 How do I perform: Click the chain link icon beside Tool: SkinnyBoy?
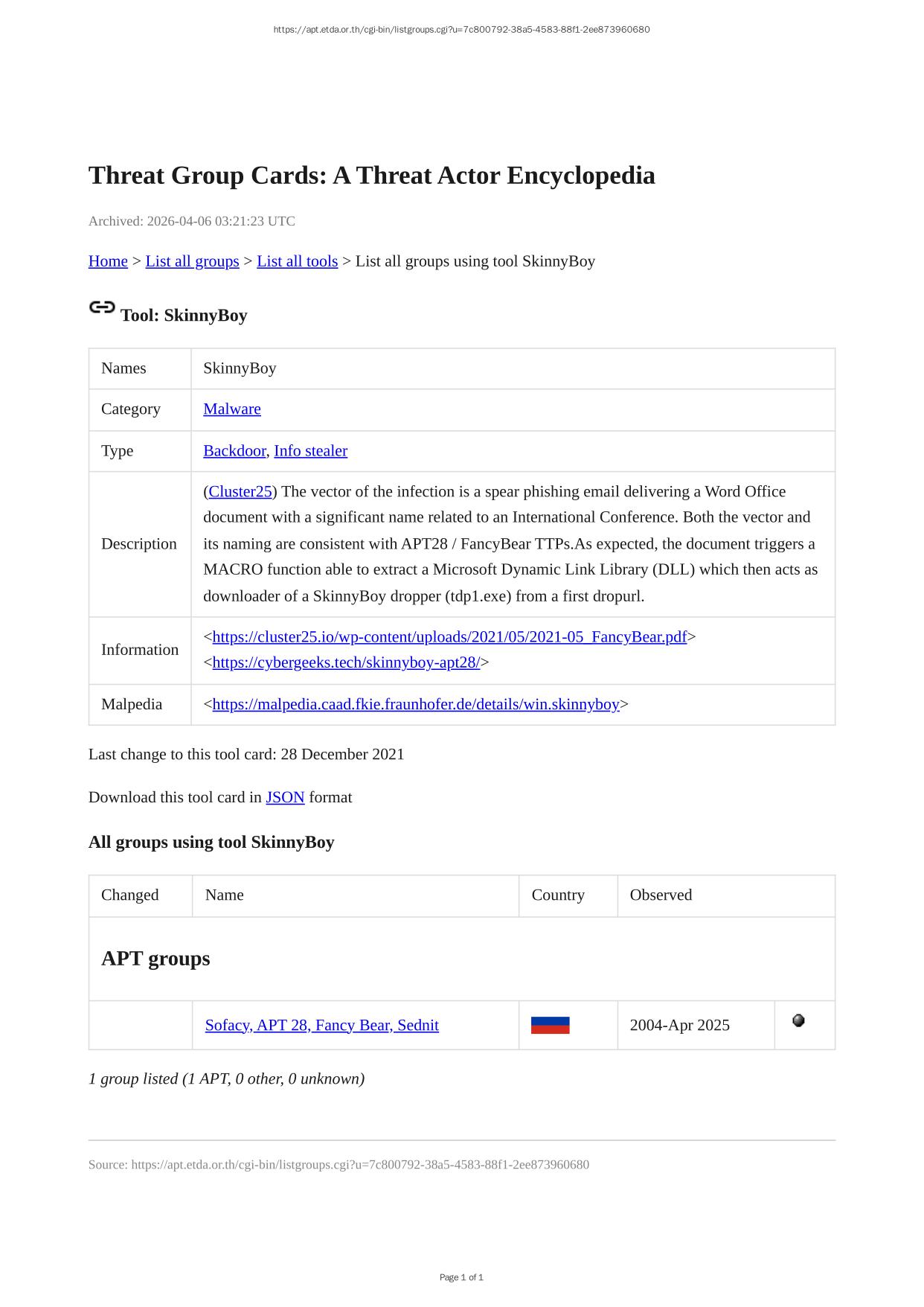point(102,307)
